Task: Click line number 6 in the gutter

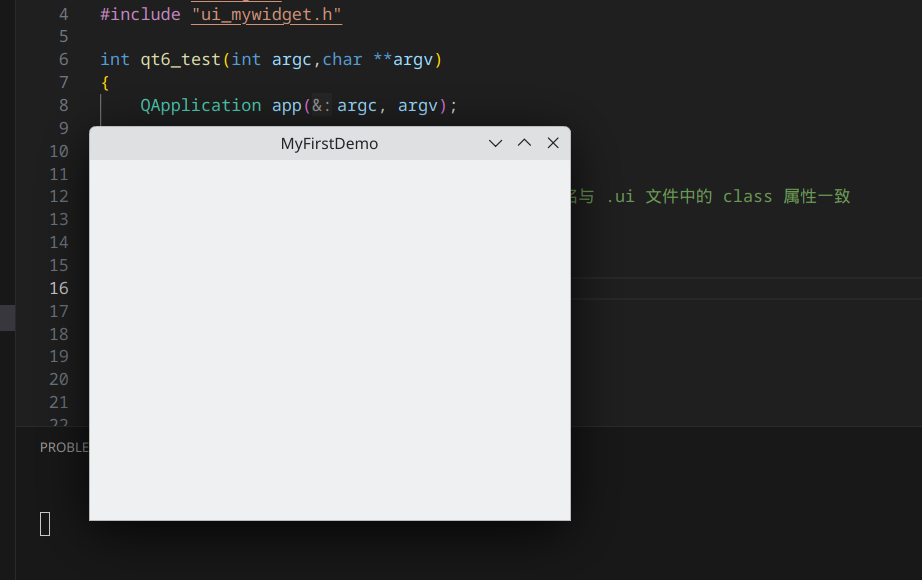Action: tap(64, 59)
